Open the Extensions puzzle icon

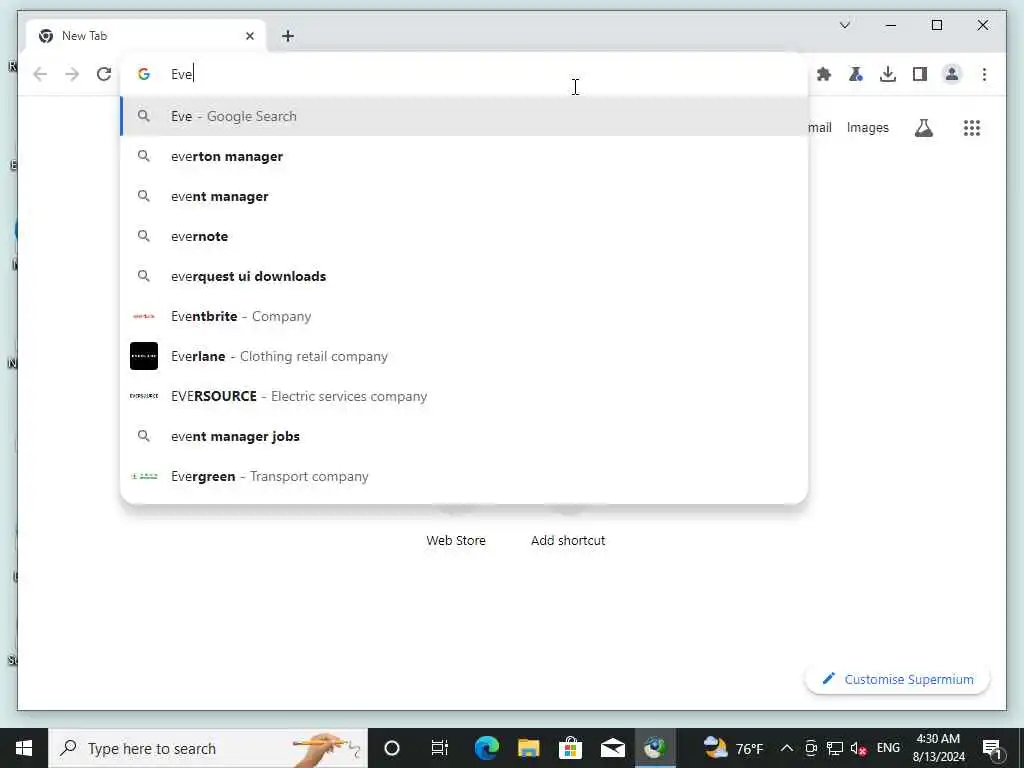click(x=824, y=74)
